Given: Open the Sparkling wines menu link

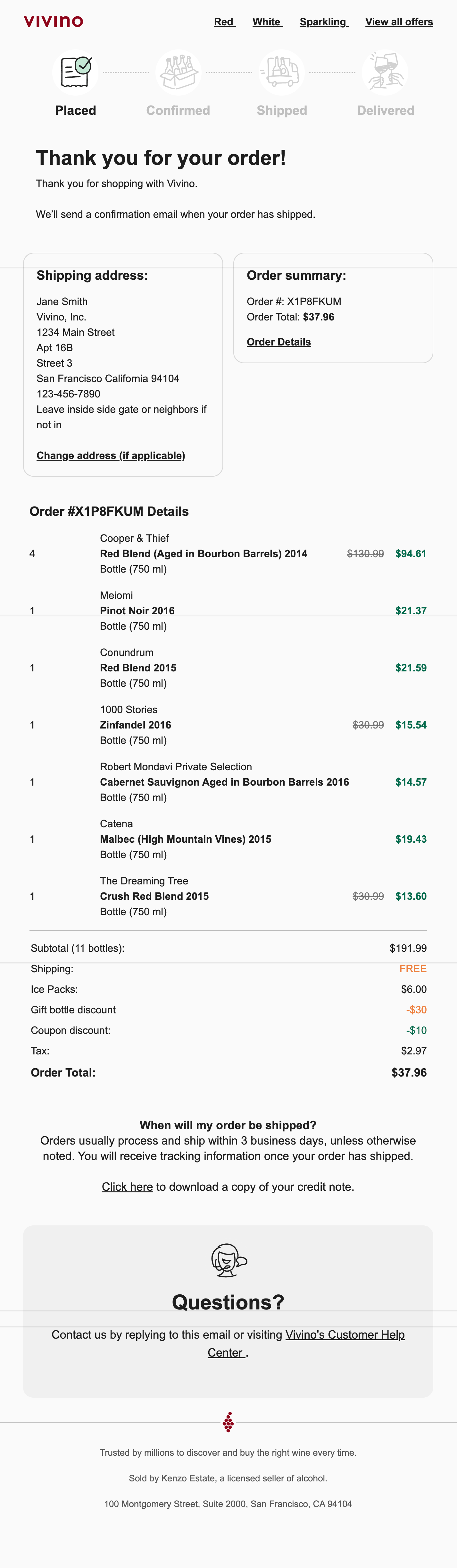Looking at the screenshot, I should 323,22.
